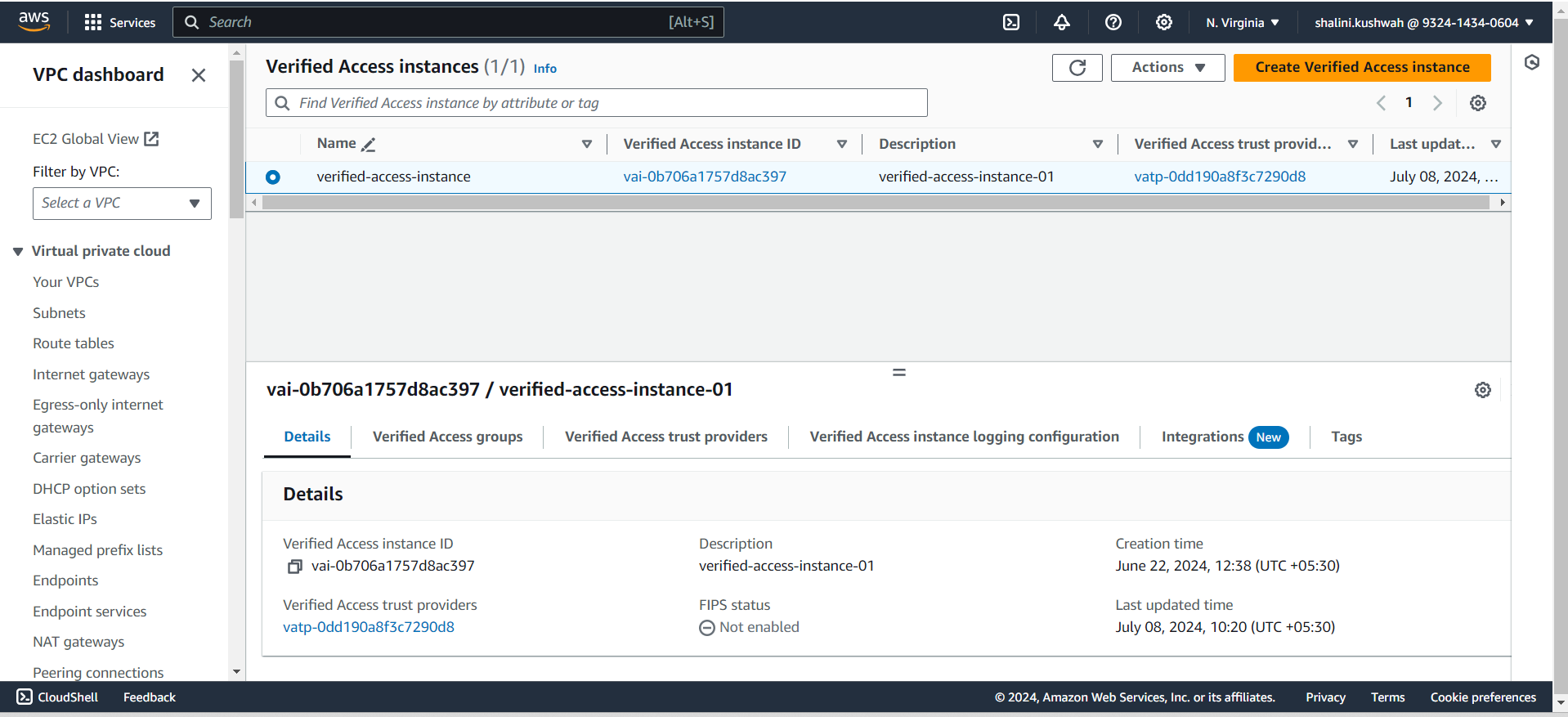Screen dimensions: 1568x717
Task: Open details panel preferences gear
Action: (1483, 390)
